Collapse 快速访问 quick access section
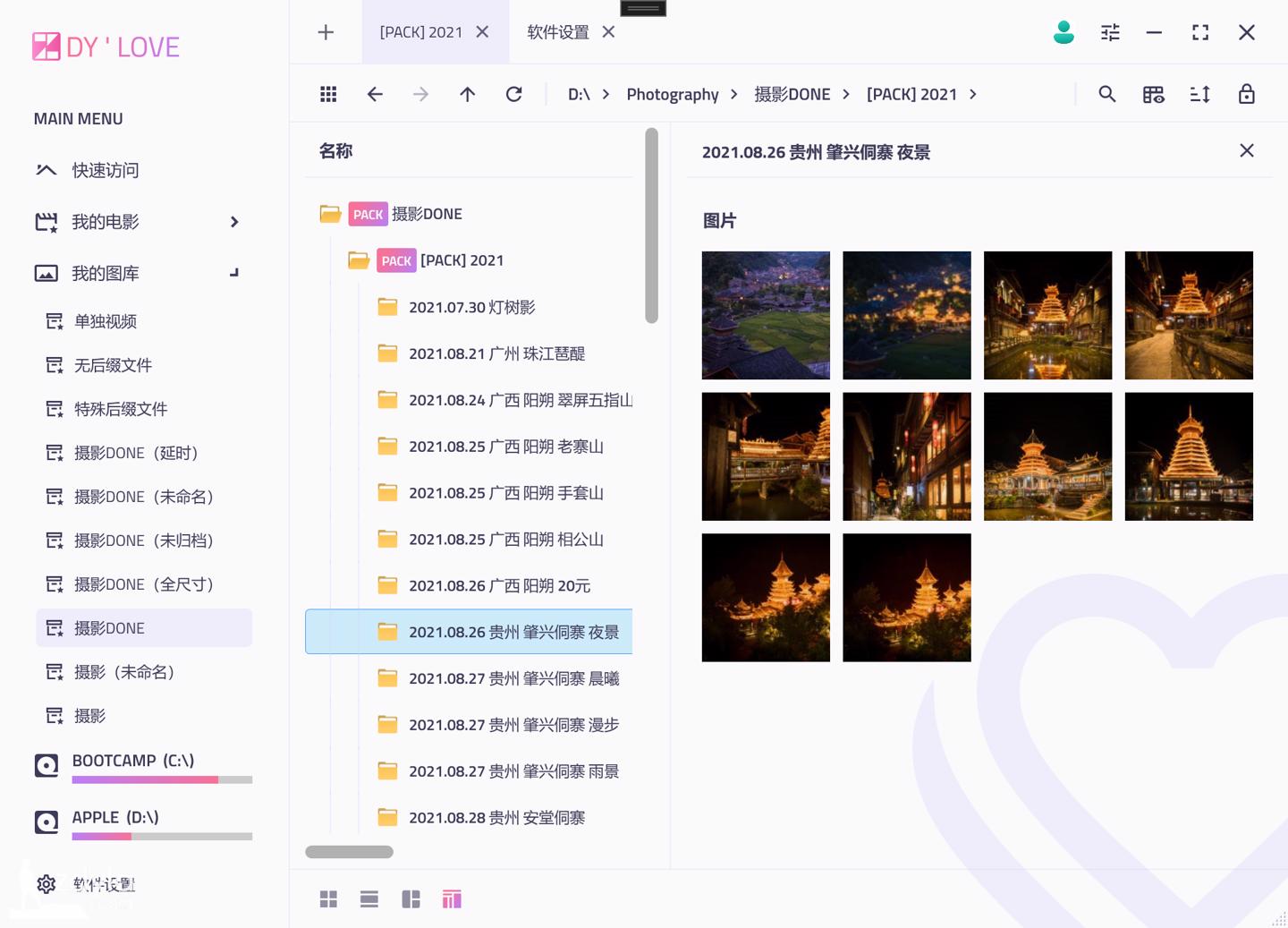1288x928 pixels. pyautogui.click(x=46, y=170)
